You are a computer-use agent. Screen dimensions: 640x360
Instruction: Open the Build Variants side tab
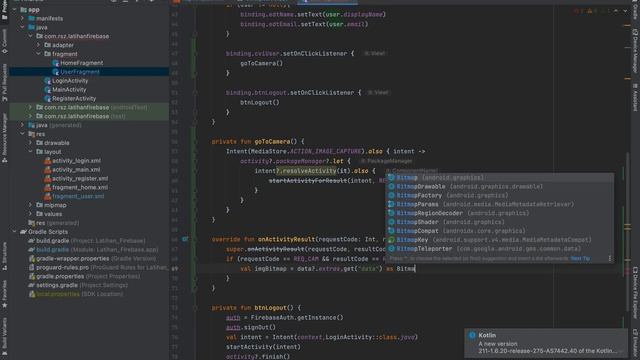(x=4, y=336)
